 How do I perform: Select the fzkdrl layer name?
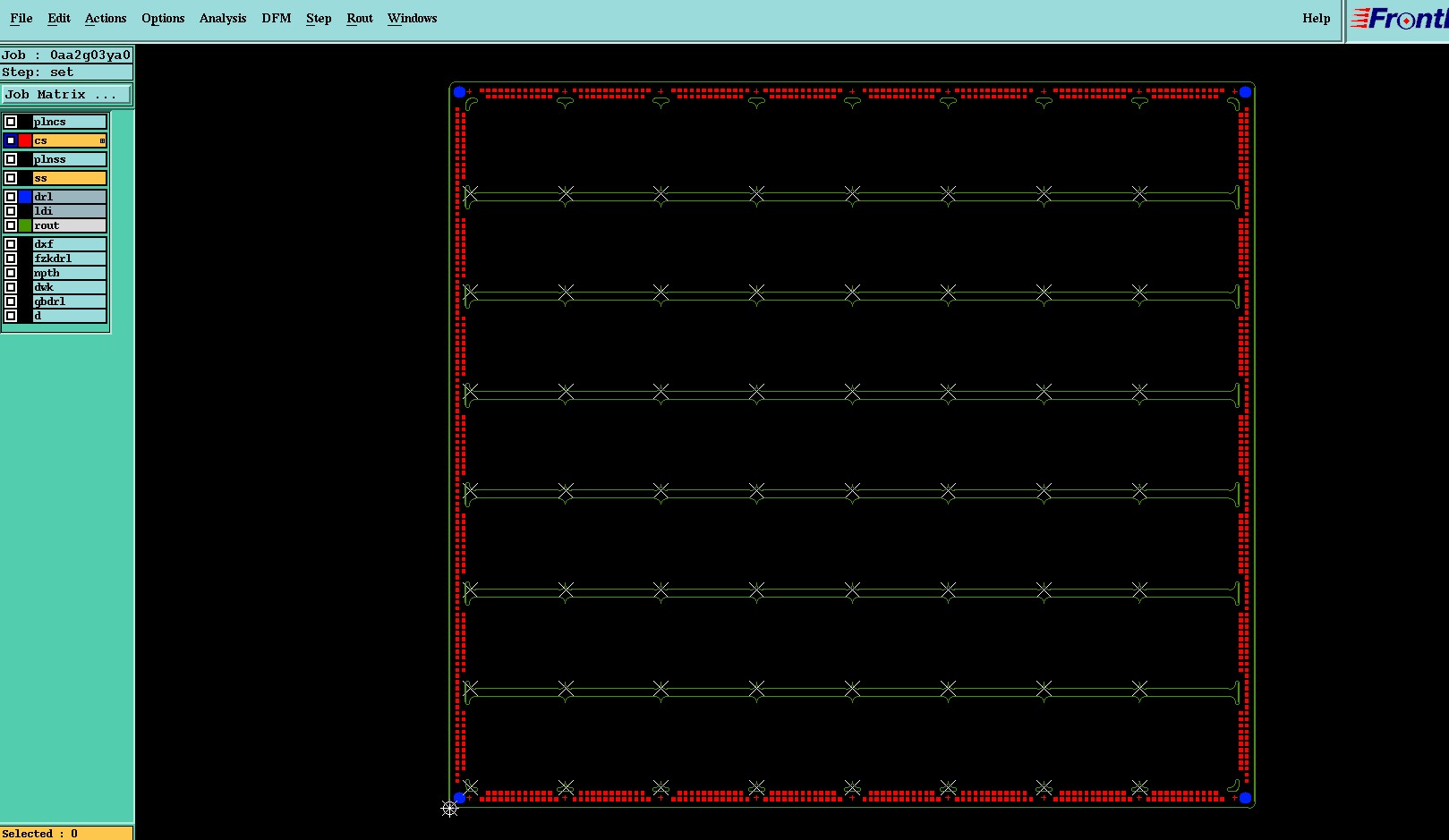[70, 259]
